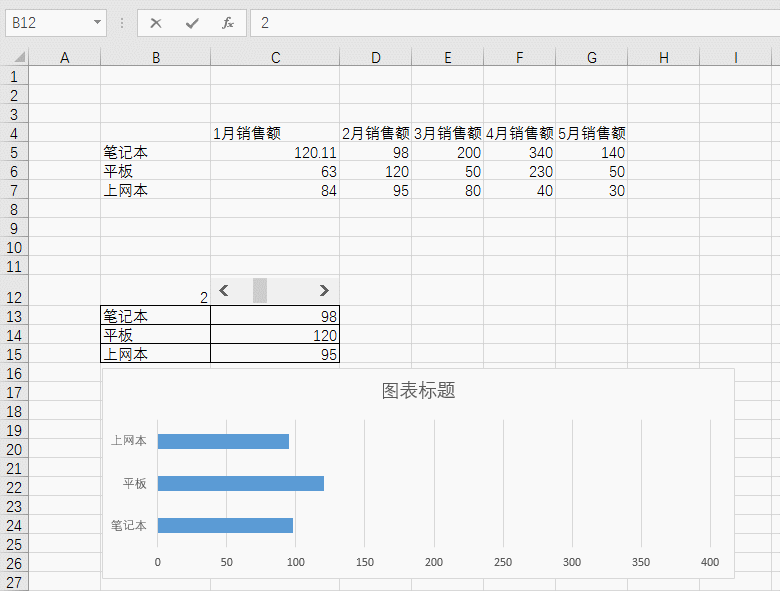Select the cell containing 120.11
The width and height of the screenshot is (780, 591).
[275, 152]
